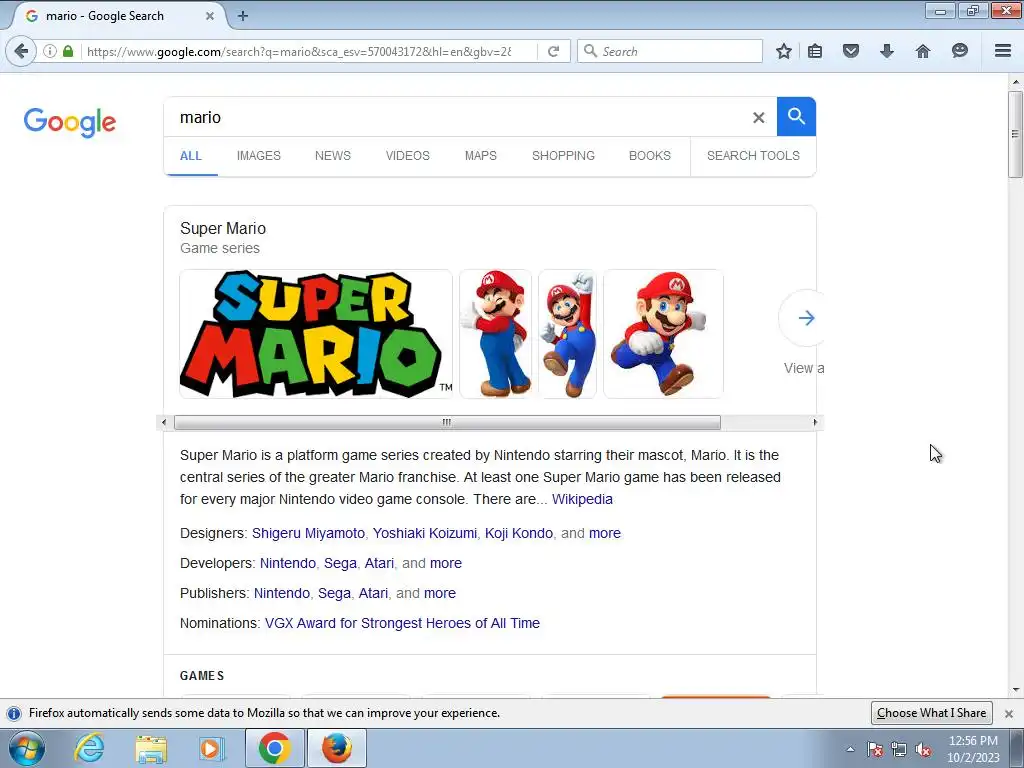
Task: Select the ALL search tab
Action: point(191,155)
